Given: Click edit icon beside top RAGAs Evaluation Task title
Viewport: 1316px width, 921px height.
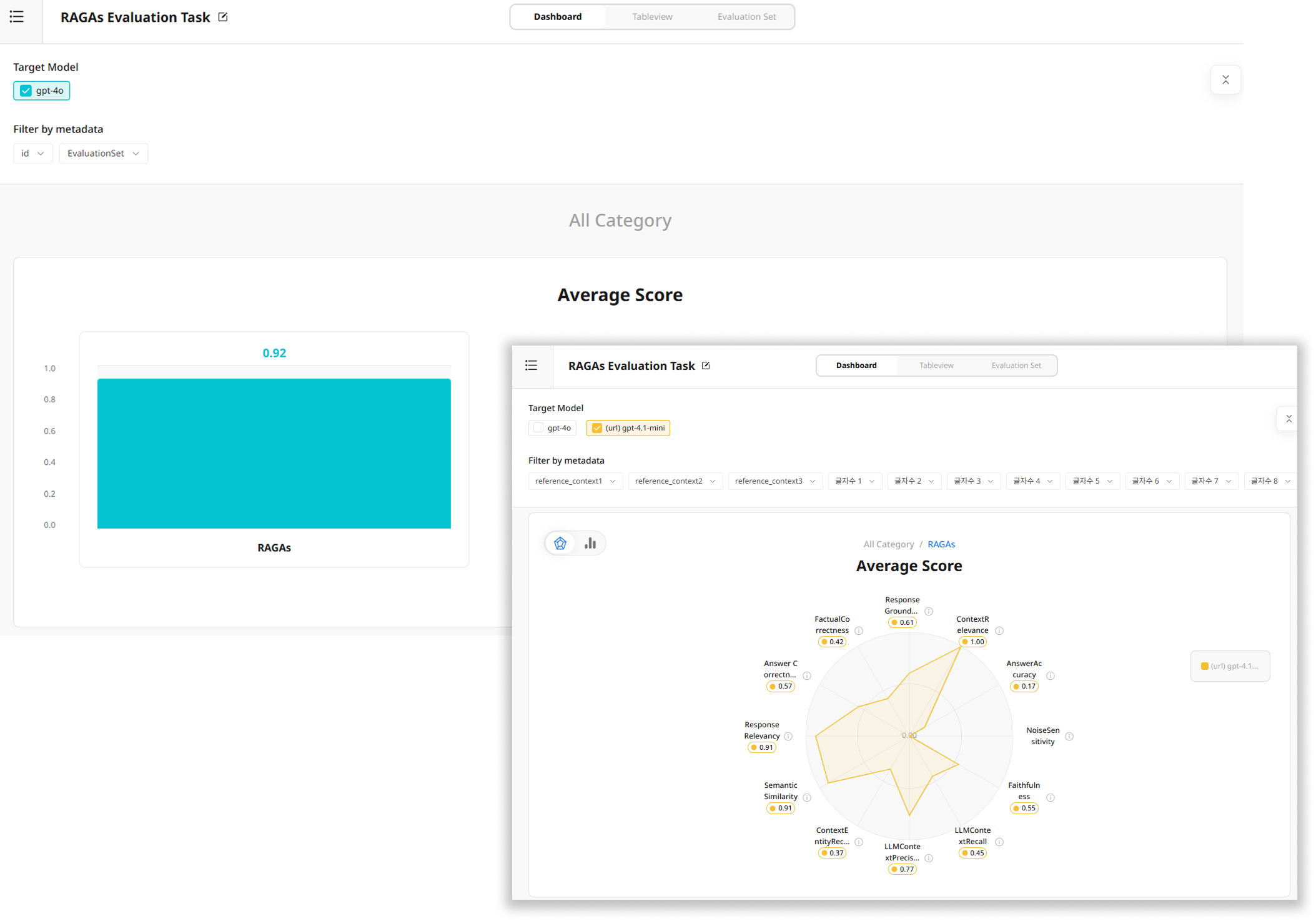Looking at the screenshot, I should click(x=223, y=17).
